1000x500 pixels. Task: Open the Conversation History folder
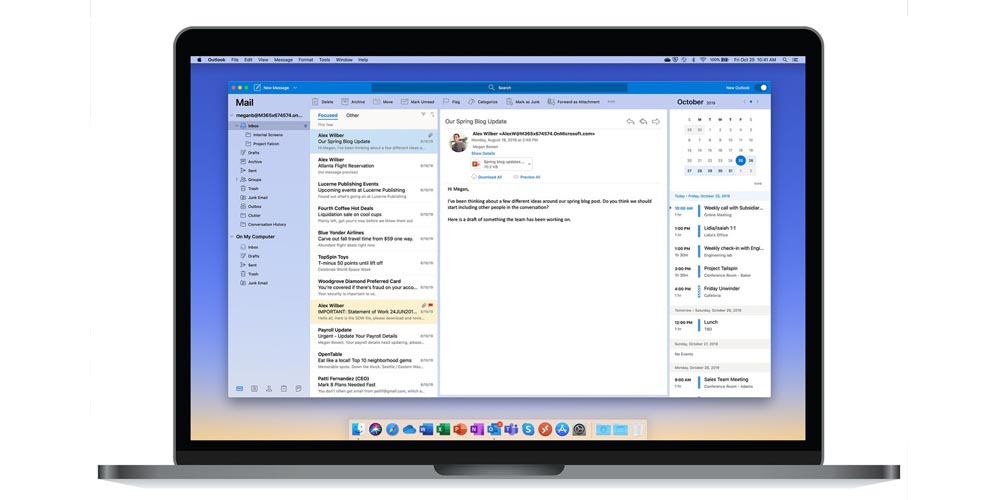click(263, 224)
